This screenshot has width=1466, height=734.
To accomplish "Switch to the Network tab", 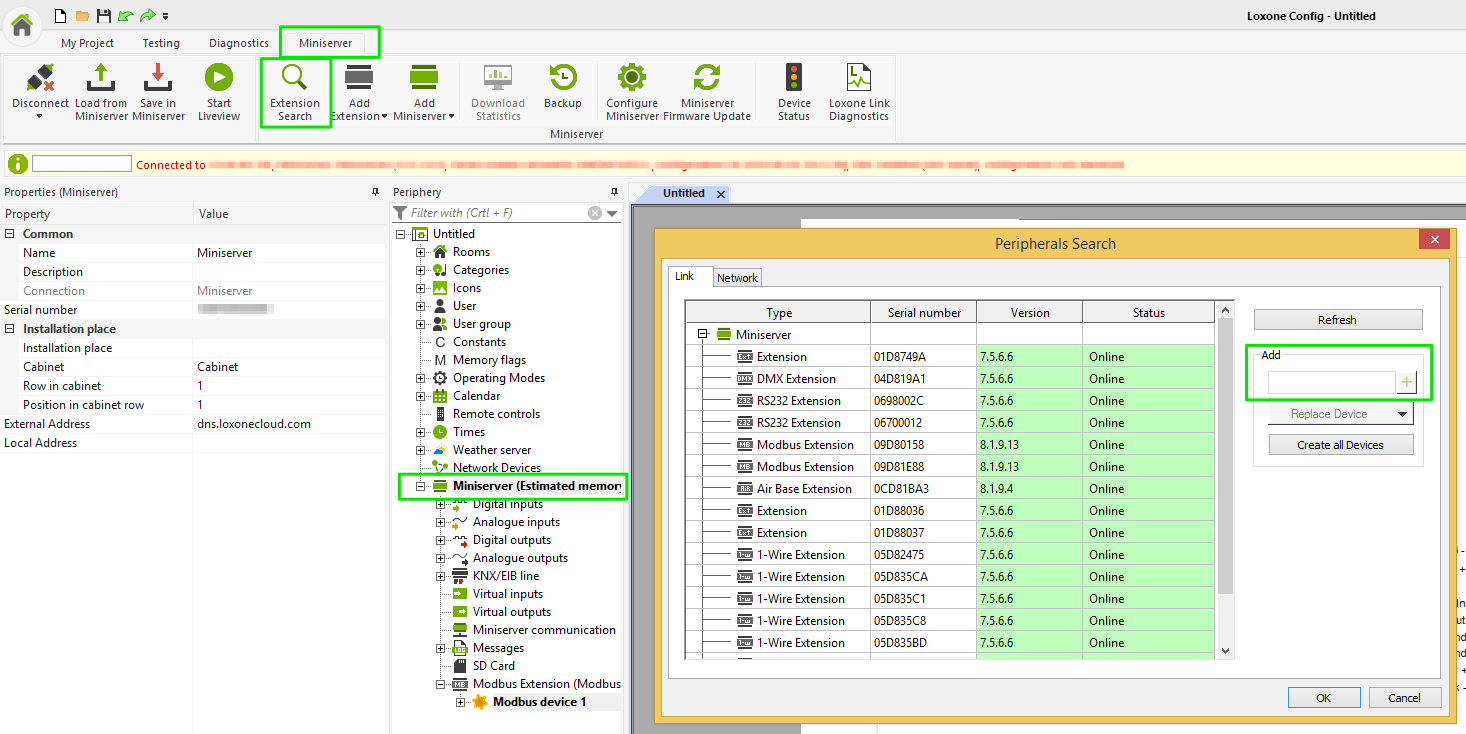I will pos(737,278).
